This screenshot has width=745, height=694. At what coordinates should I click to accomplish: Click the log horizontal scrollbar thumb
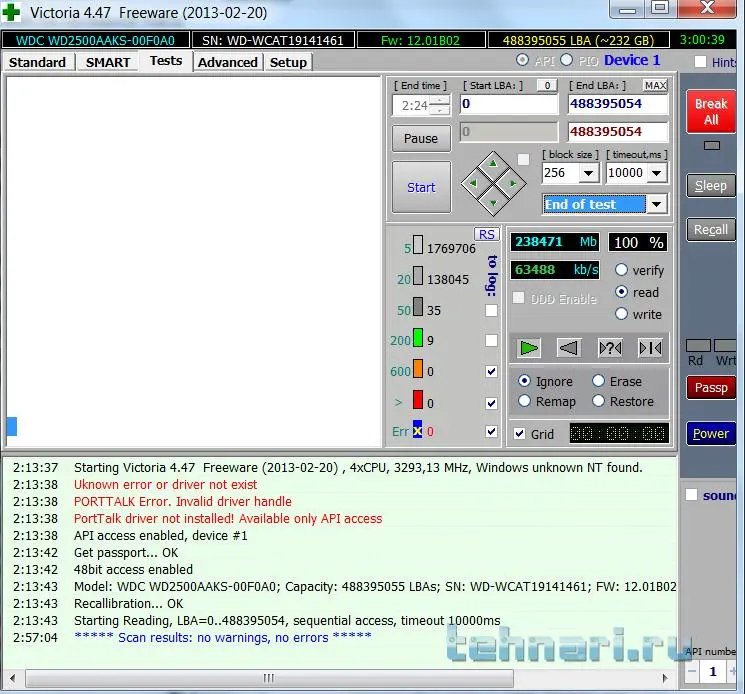point(269,678)
